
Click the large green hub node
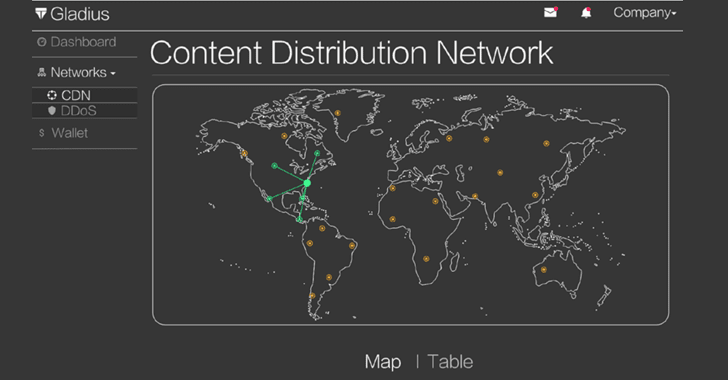(x=307, y=183)
